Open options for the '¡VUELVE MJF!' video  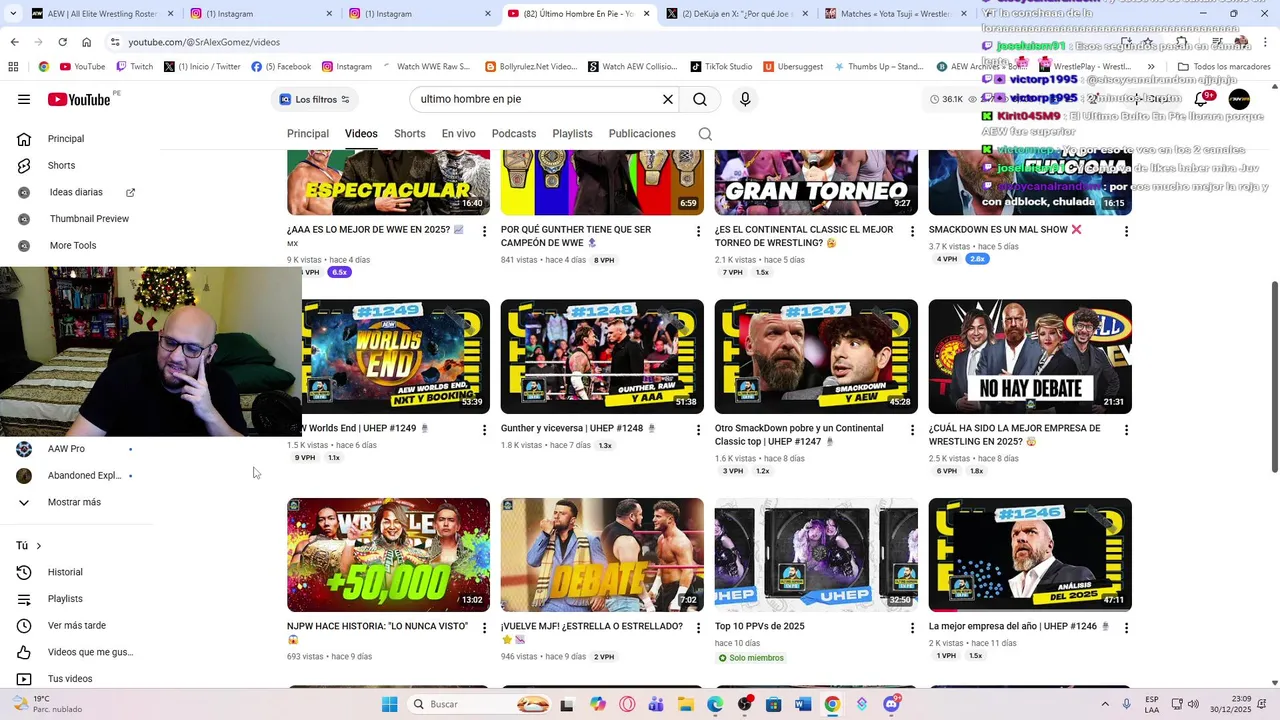tap(698, 628)
